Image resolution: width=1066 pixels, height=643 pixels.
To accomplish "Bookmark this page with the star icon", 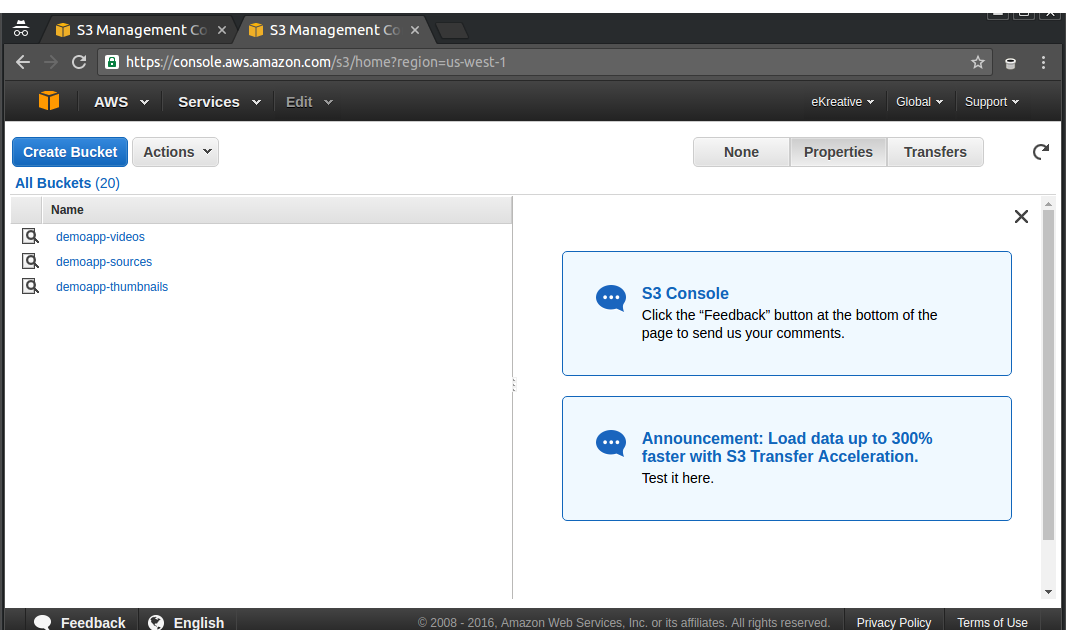I will (977, 62).
